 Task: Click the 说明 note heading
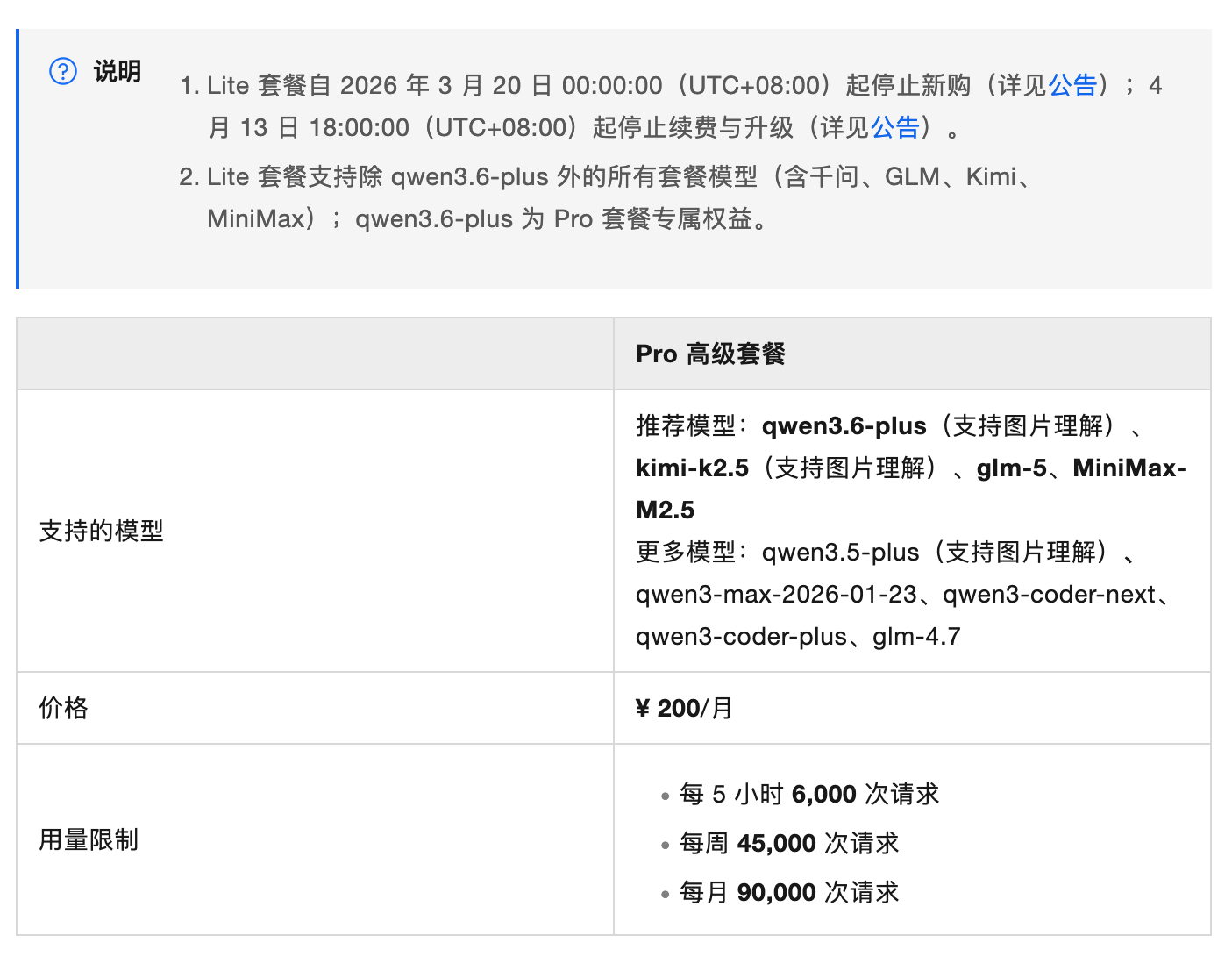(x=118, y=71)
